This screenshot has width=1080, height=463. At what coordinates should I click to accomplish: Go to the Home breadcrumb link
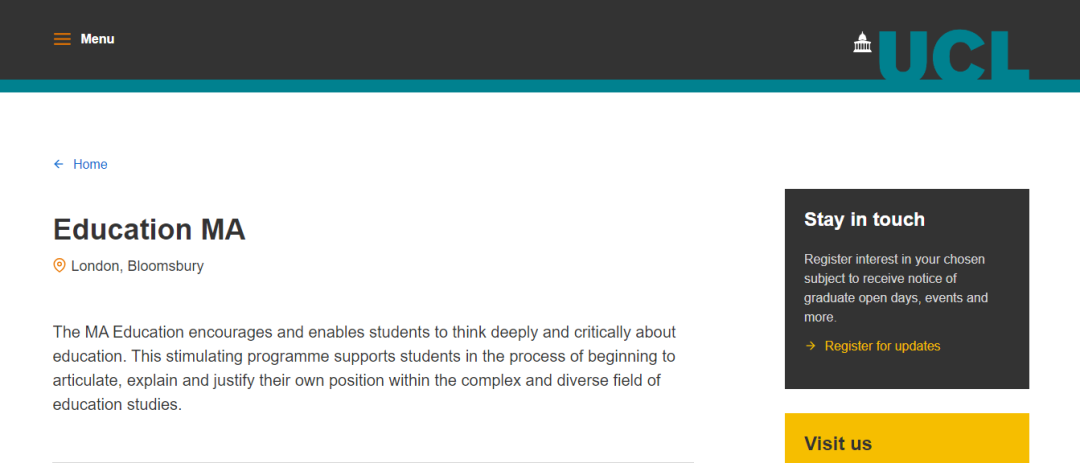coord(90,164)
